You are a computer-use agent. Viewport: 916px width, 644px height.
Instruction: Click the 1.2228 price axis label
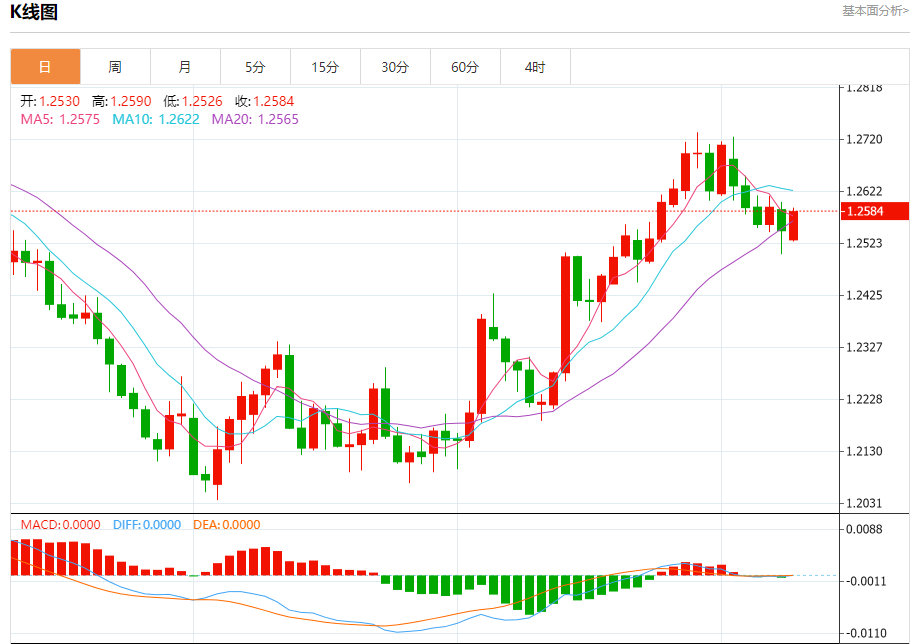(864, 399)
